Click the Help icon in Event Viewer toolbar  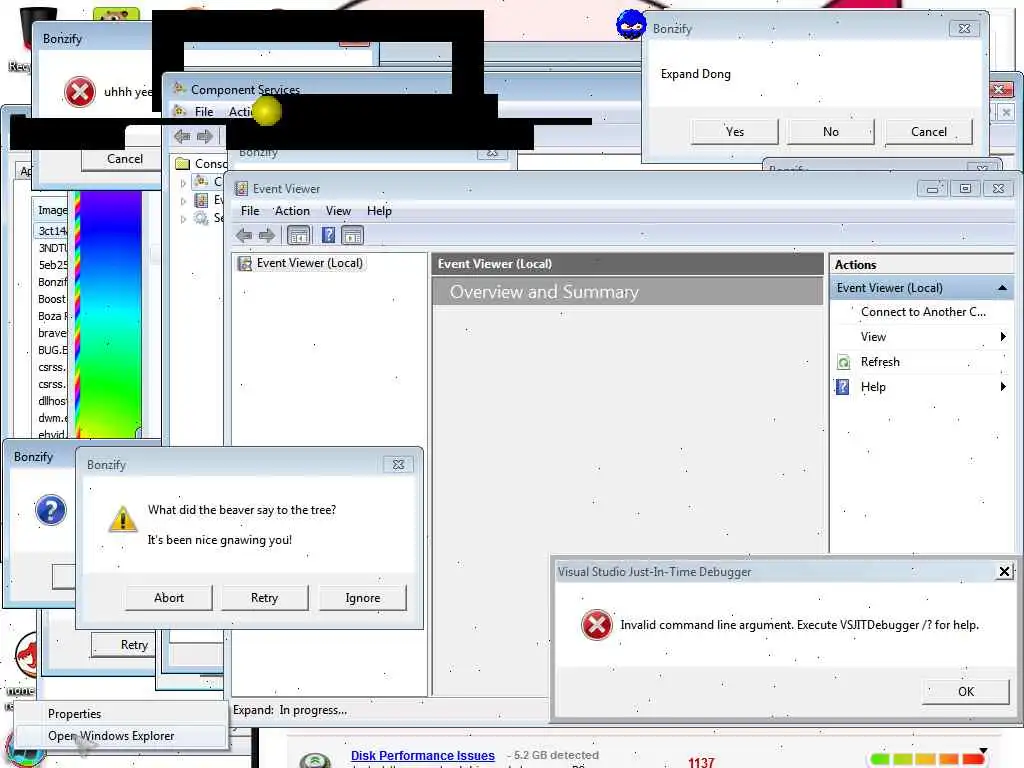click(x=328, y=235)
